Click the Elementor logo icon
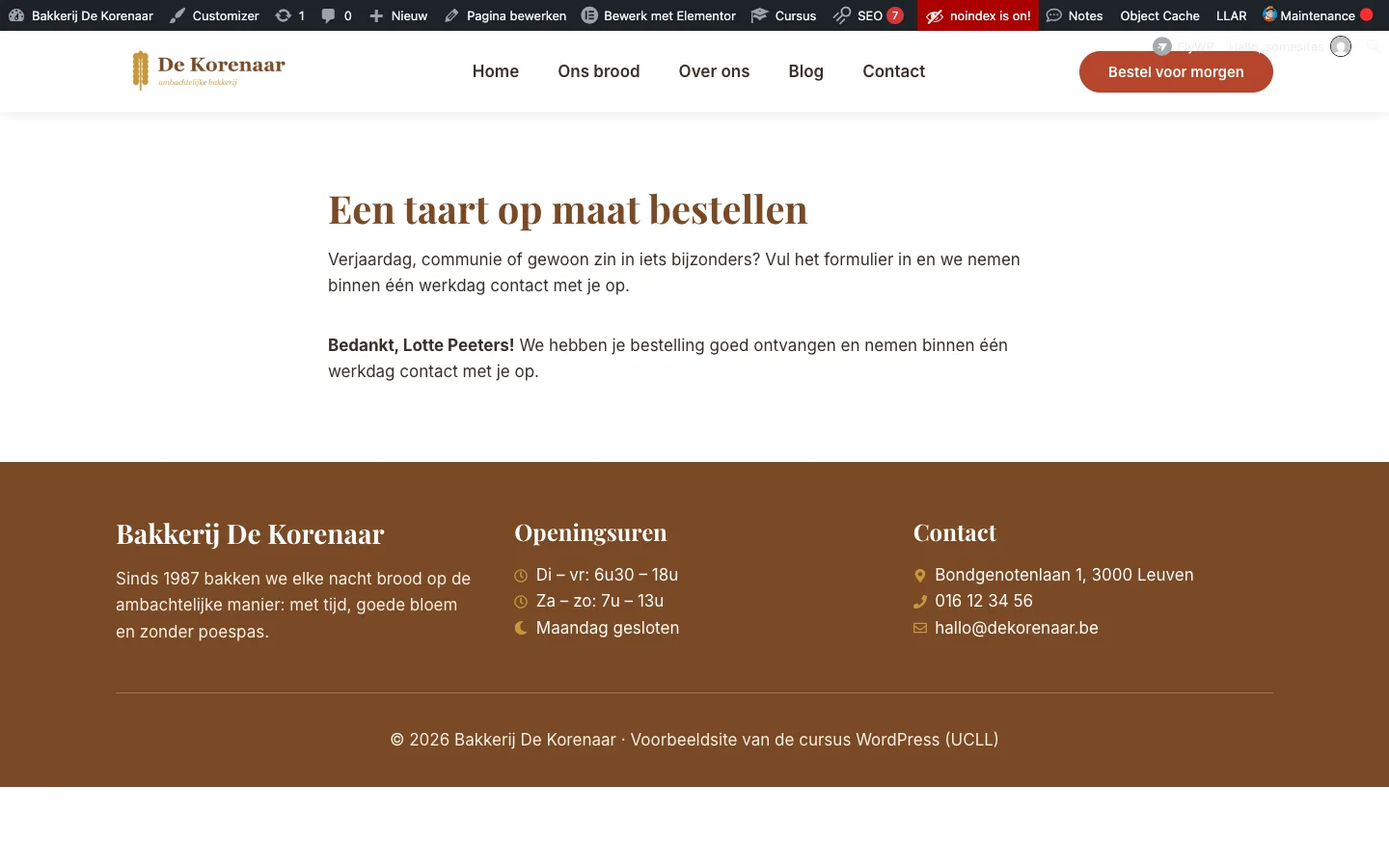The height and width of the screenshot is (868, 1389). 589,15
